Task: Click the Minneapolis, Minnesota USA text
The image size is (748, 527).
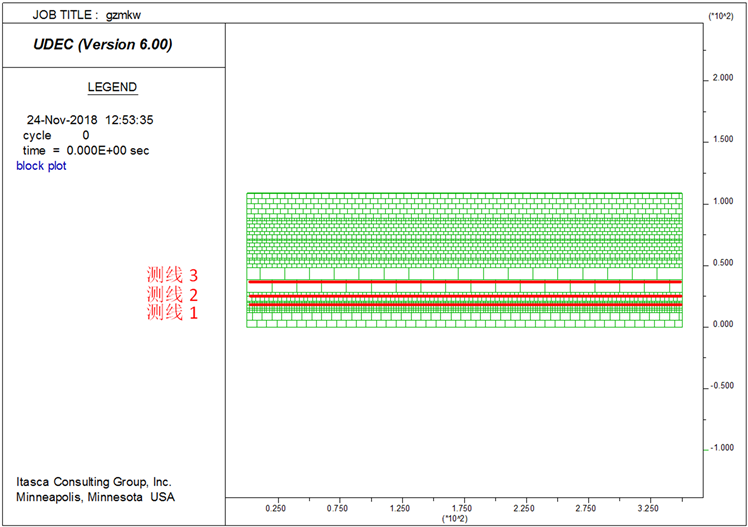Action: pos(94,497)
